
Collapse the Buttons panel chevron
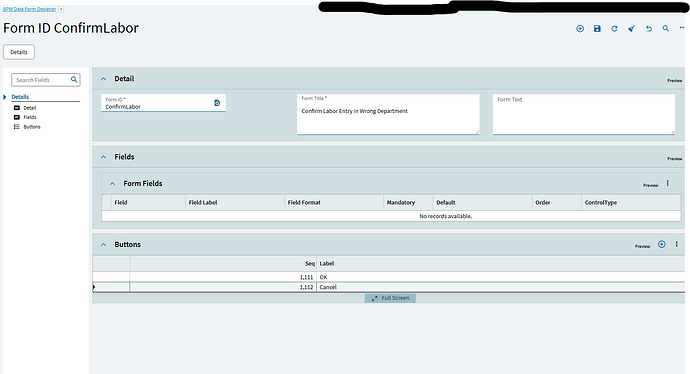pyautogui.click(x=103, y=245)
